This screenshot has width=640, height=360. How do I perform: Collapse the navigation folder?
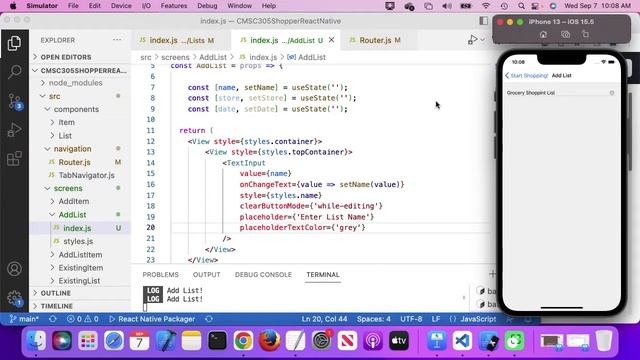72,149
